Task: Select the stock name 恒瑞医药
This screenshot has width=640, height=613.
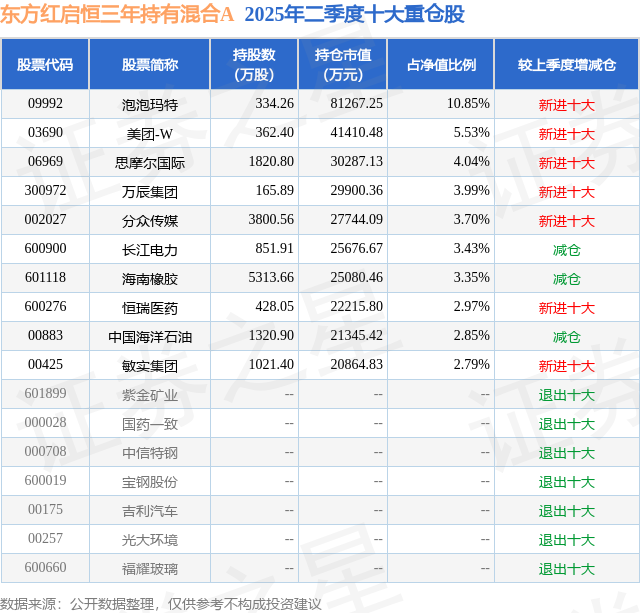Action: 150,308
